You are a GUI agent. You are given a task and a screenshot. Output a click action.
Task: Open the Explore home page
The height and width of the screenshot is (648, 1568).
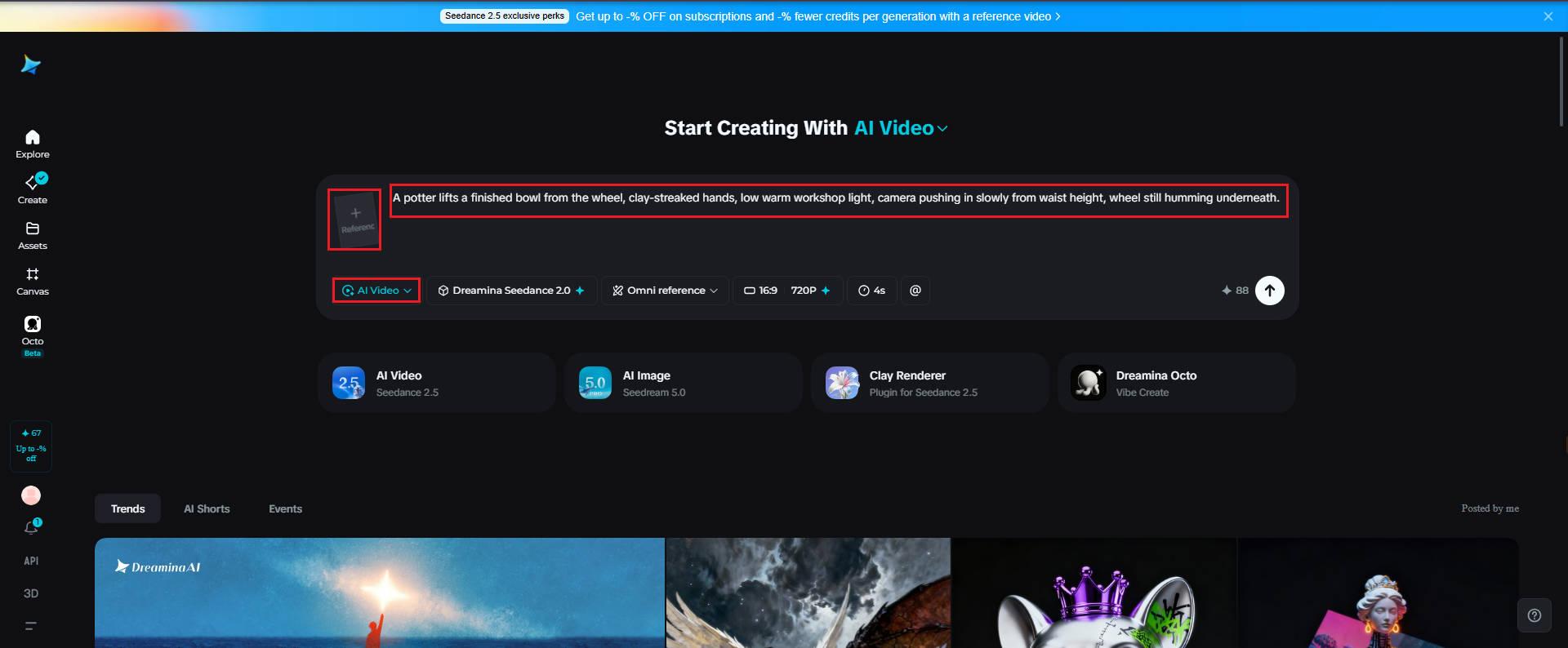click(33, 144)
